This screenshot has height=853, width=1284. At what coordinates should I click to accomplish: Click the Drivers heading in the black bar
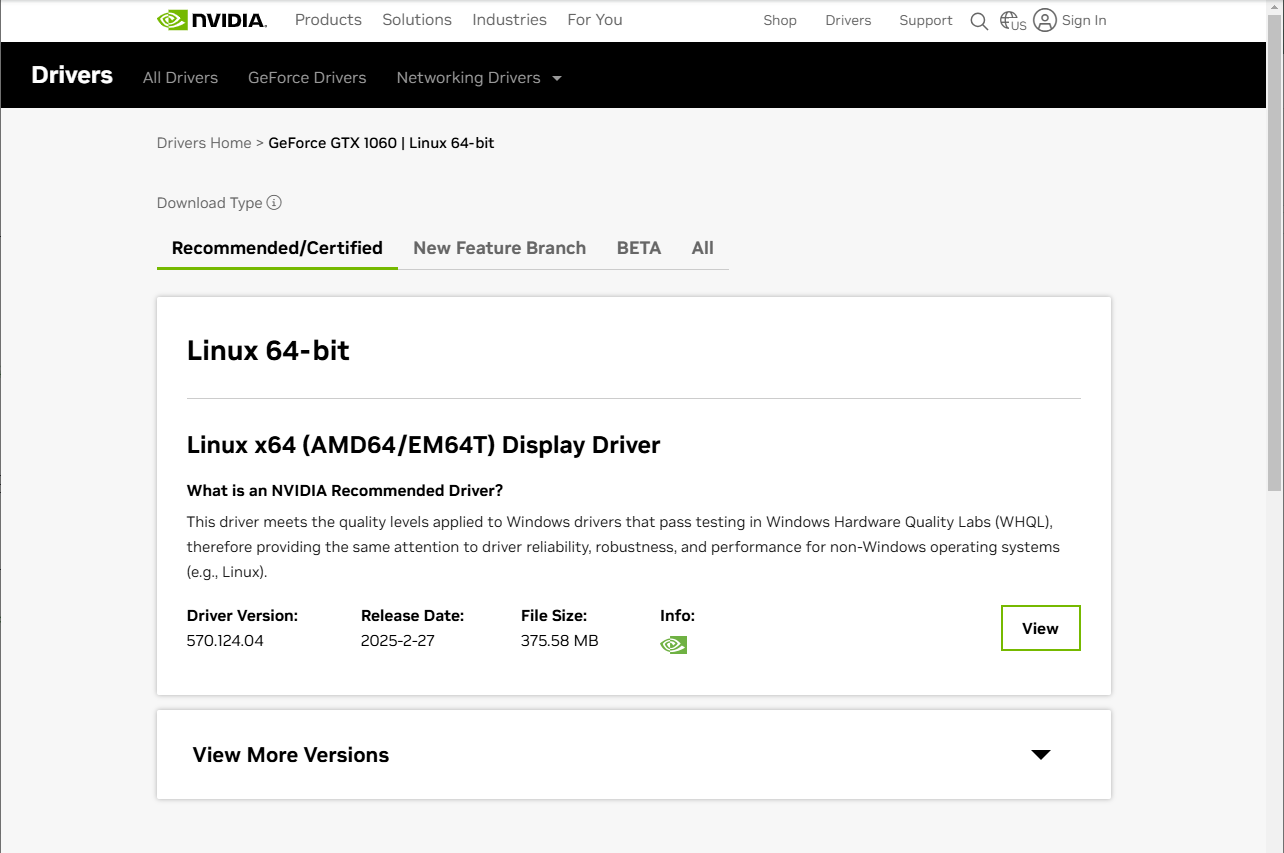tap(72, 75)
